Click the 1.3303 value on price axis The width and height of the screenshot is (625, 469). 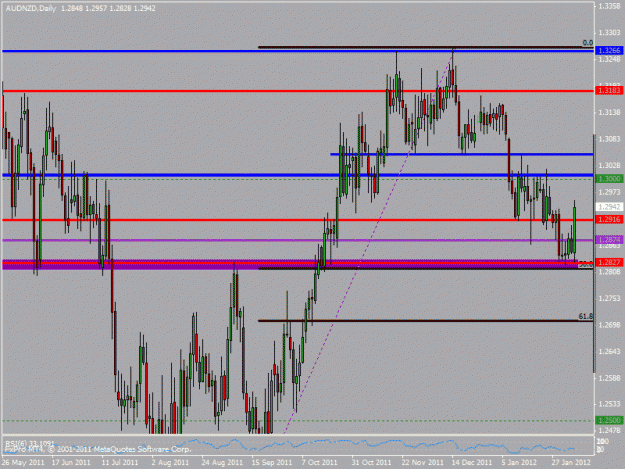(x=610, y=33)
